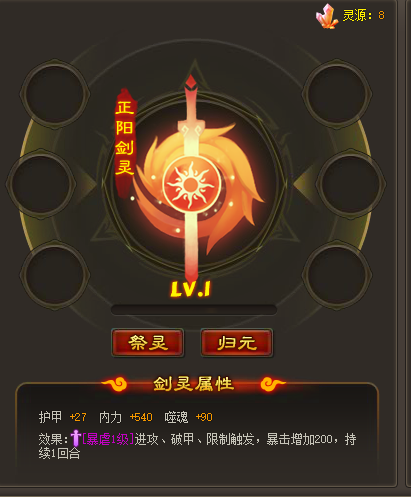Image resolution: width=411 pixels, height=497 pixels.
Task: Click the 护甲 +27 attribute
Action: pyautogui.click(x=63, y=417)
